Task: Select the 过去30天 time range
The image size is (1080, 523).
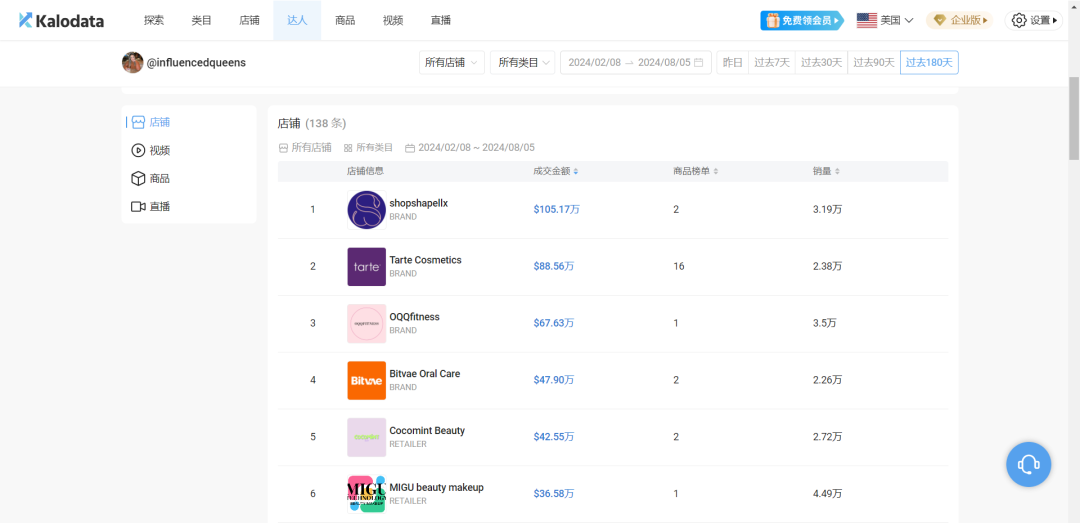Action: pos(823,63)
